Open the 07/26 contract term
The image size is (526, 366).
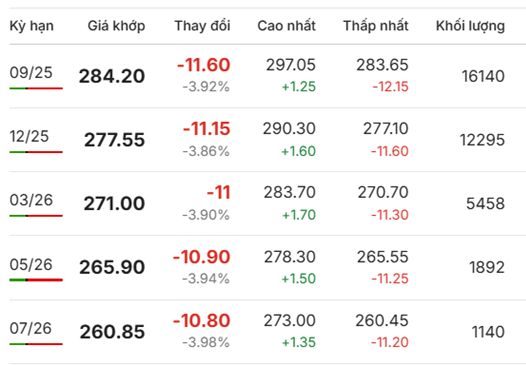coord(31,328)
